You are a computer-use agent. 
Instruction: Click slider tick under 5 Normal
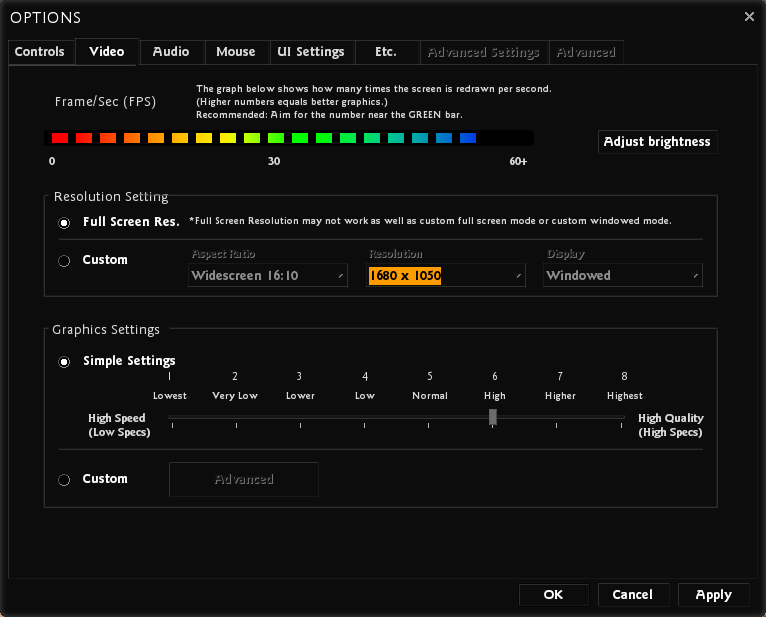coord(428,425)
